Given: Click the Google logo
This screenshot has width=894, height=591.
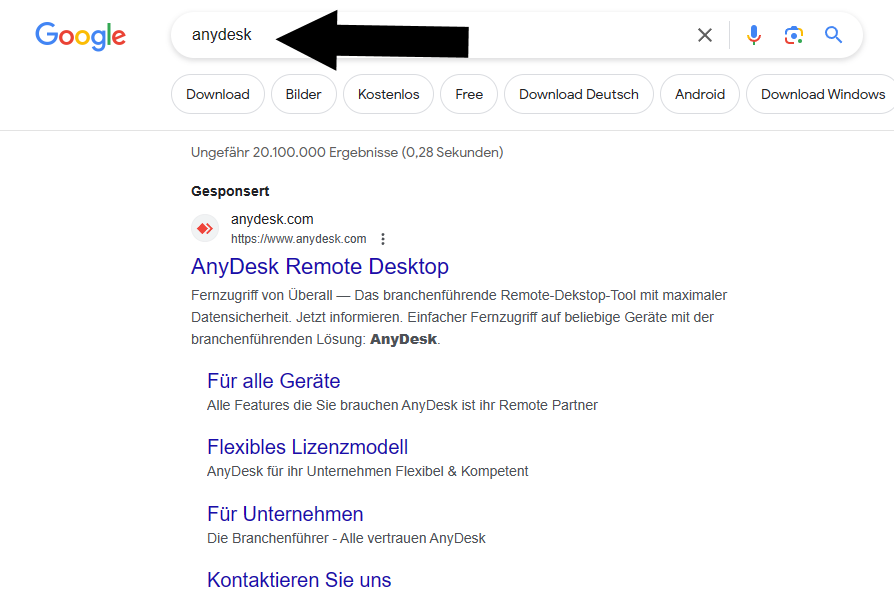Looking at the screenshot, I should click(80, 36).
